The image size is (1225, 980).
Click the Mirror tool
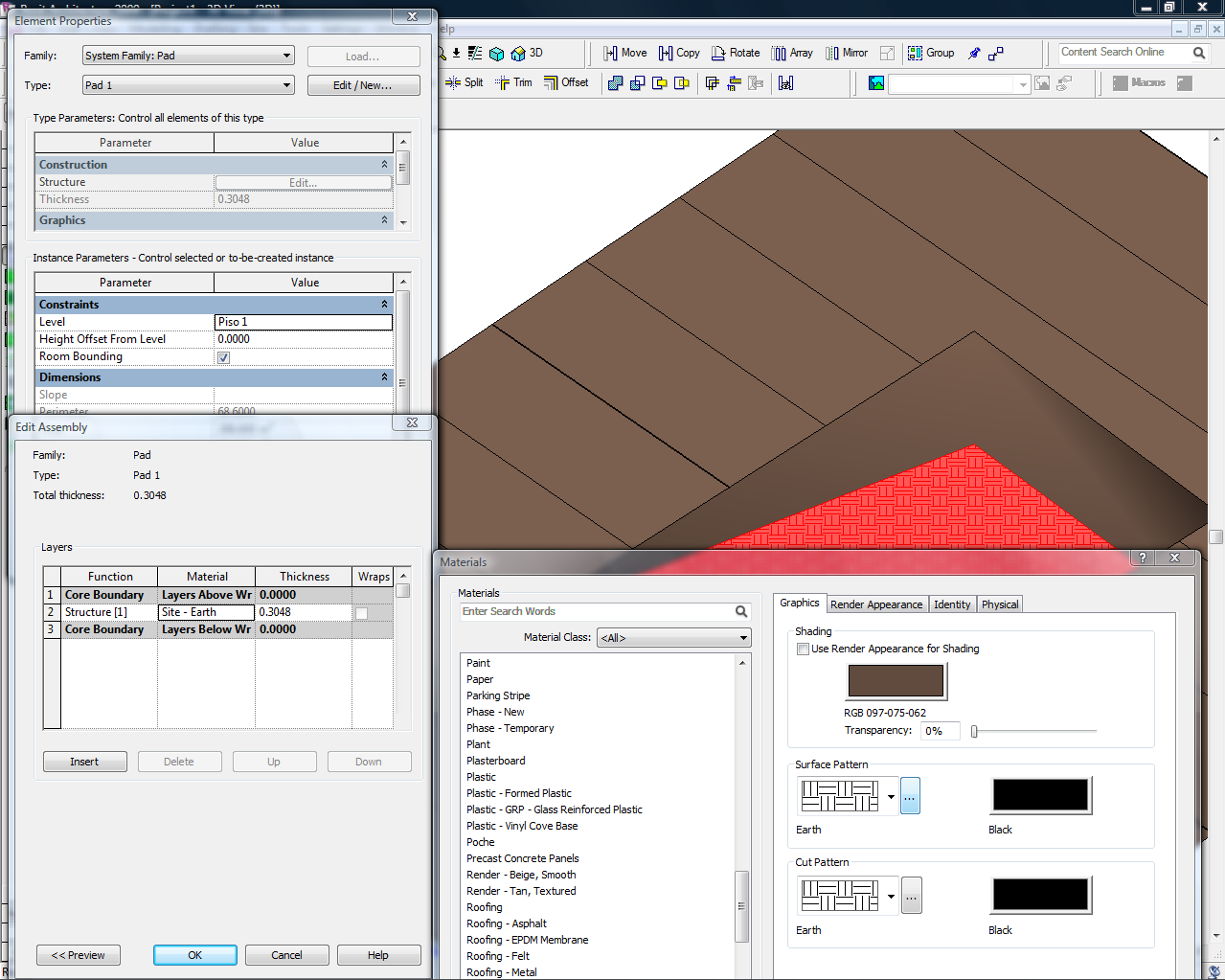pos(847,54)
